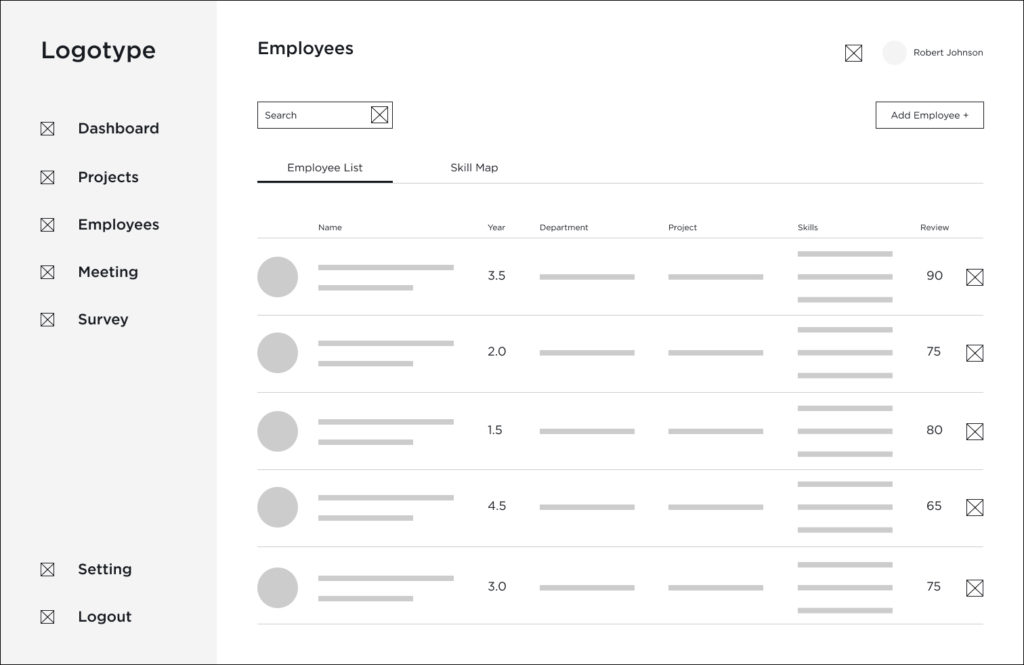Click action icon for employee with review 90
Screen dimensions: 1024x665
(974, 277)
